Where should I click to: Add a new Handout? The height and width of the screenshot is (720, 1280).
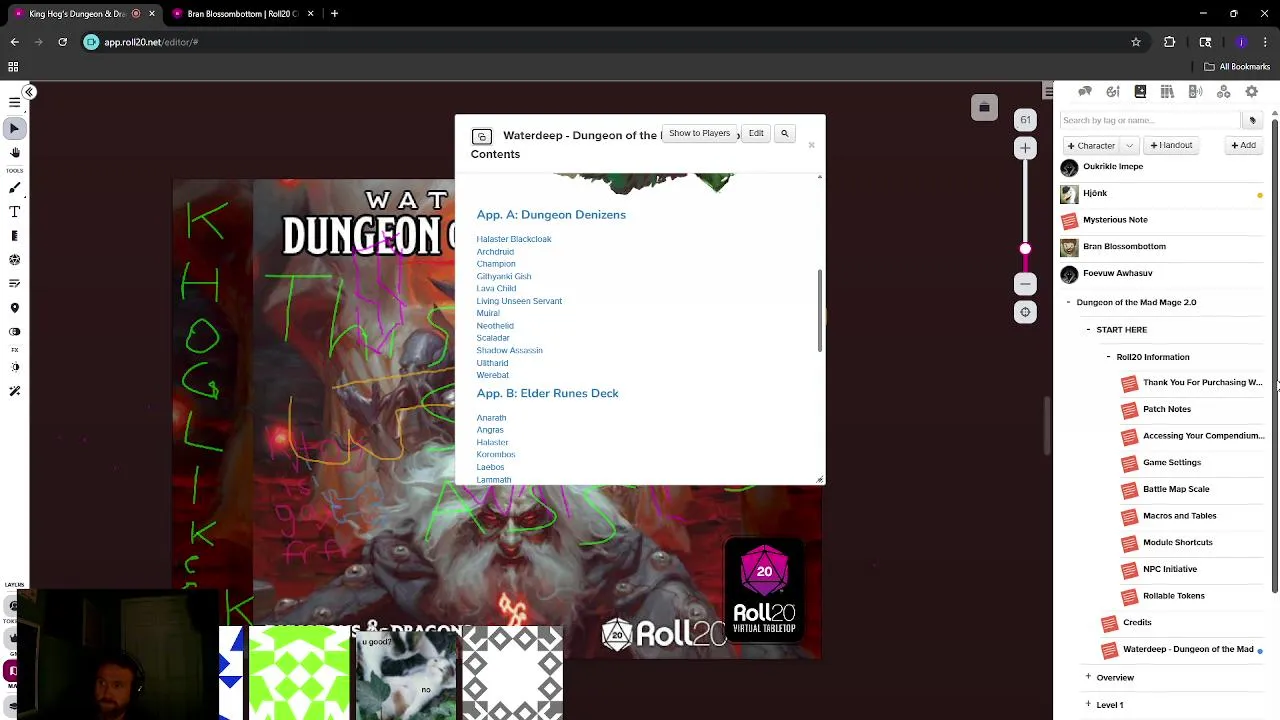point(1171,145)
